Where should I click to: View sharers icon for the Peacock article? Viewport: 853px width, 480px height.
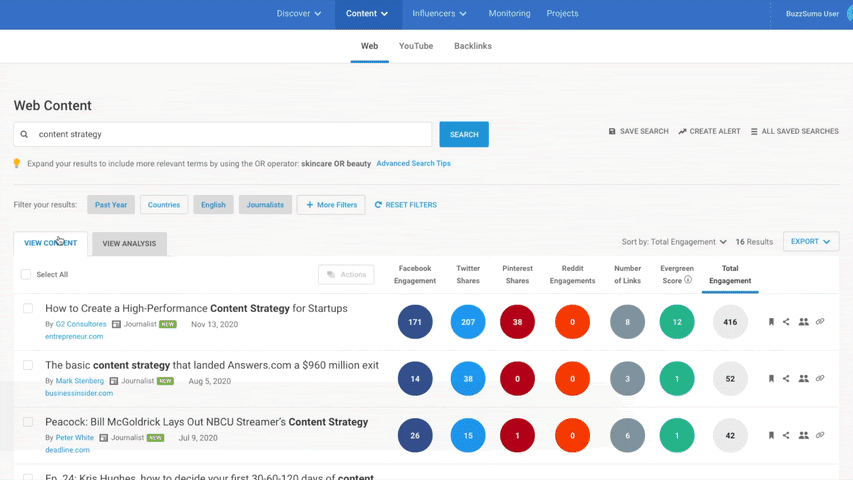pyautogui.click(x=803, y=436)
